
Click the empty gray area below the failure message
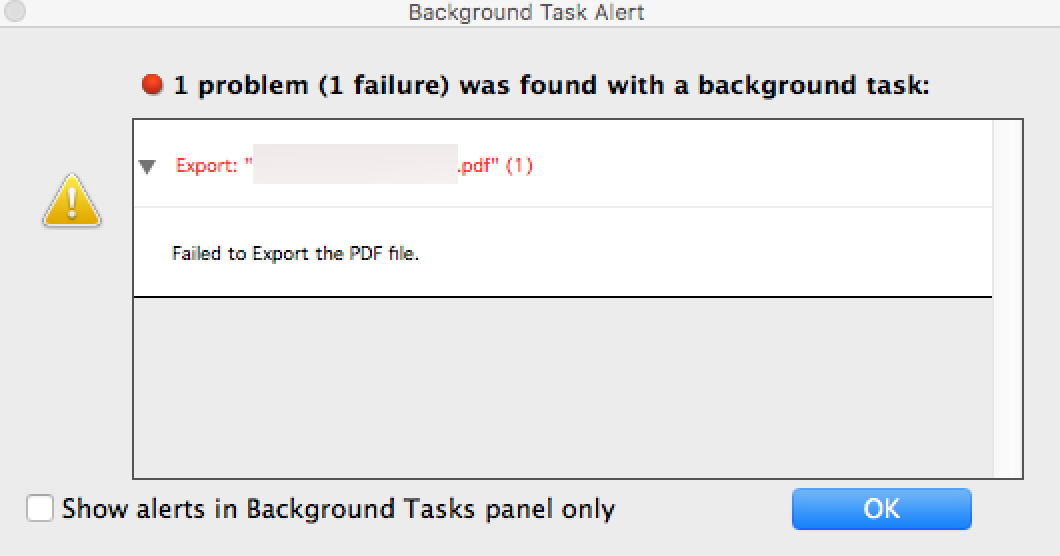(562, 387)
